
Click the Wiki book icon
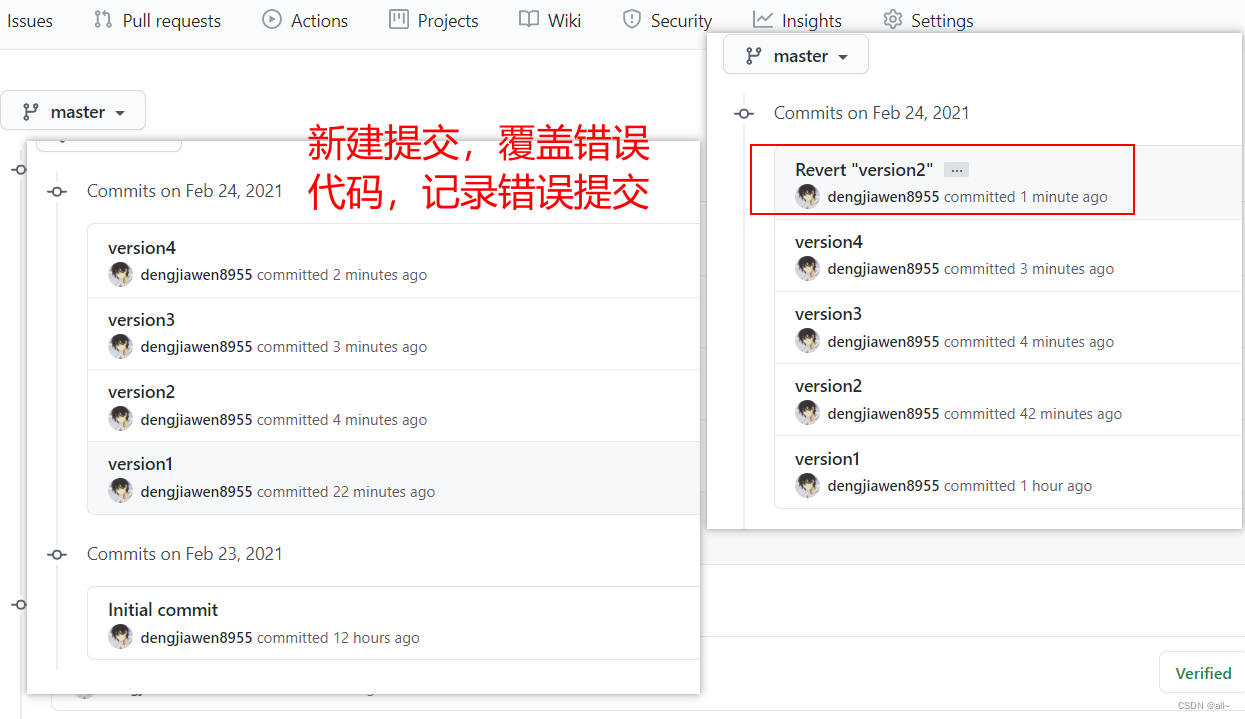(x=529, y=19)
